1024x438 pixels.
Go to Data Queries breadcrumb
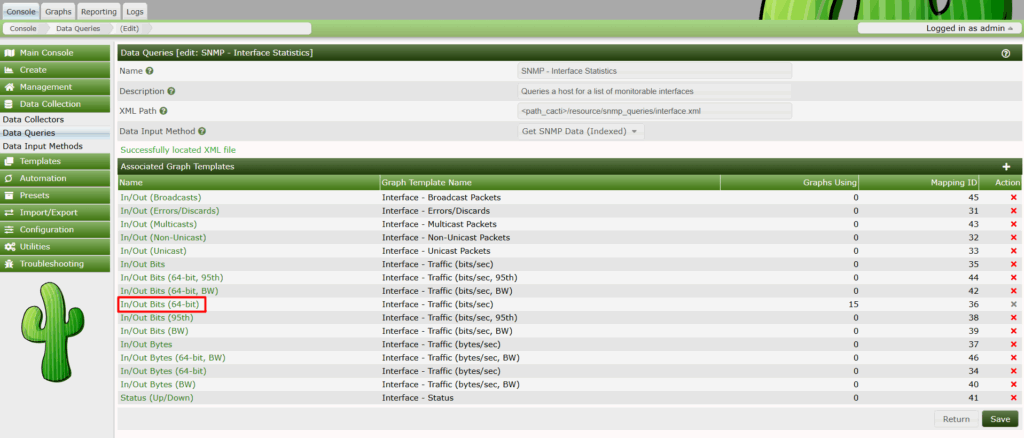pyautogui.click(x=78, y=29)
